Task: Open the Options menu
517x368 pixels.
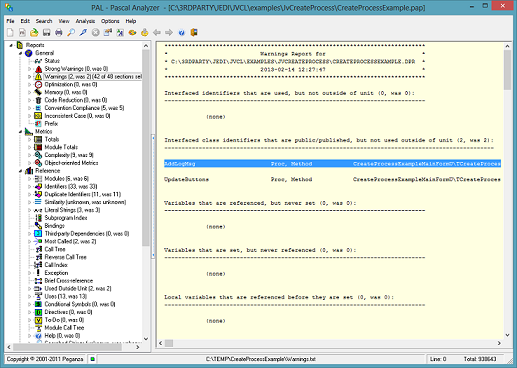Action: point(110,21)
